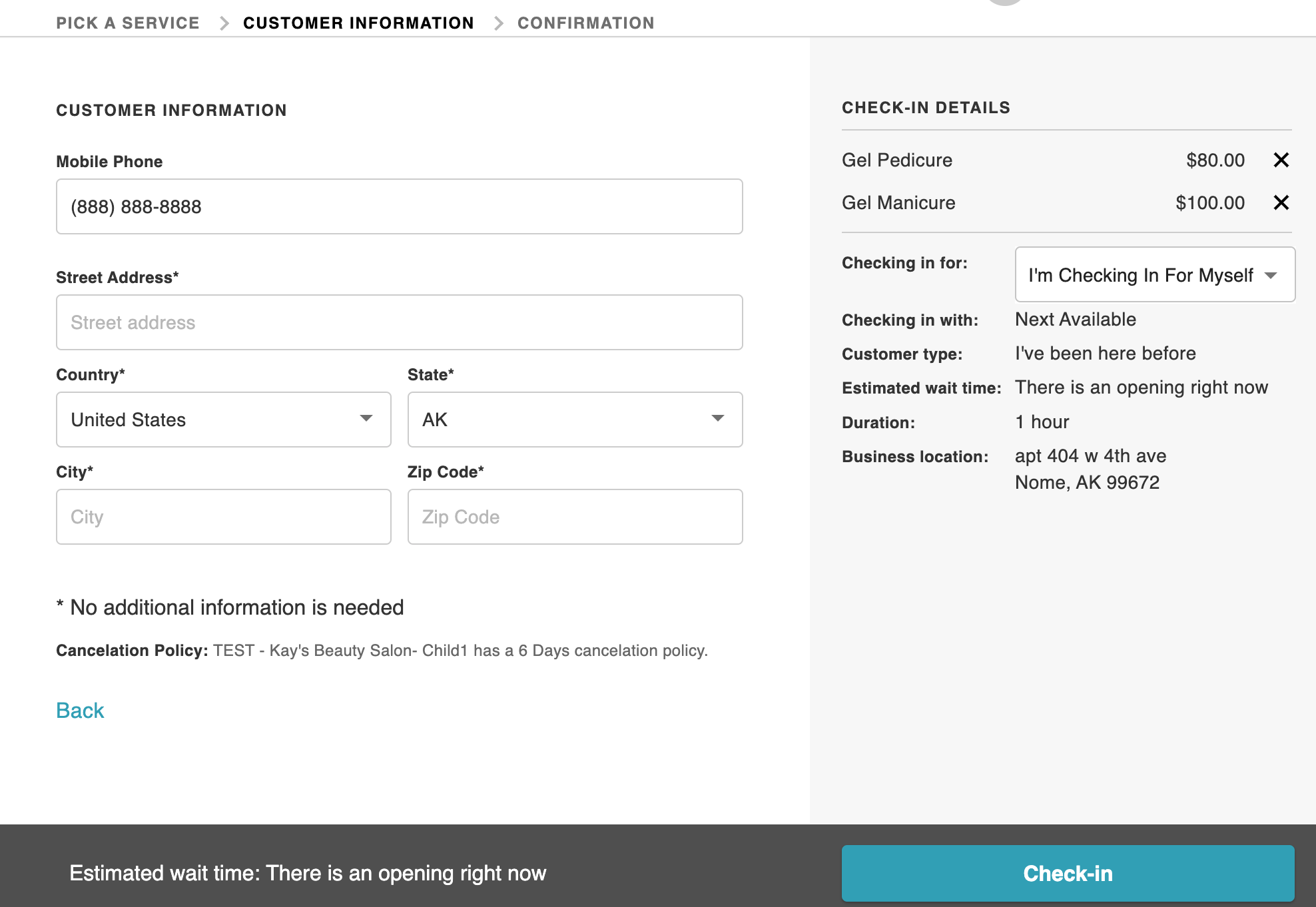
Task: Select the City input field
Action: pyautogui.click(x=223, y=517)
